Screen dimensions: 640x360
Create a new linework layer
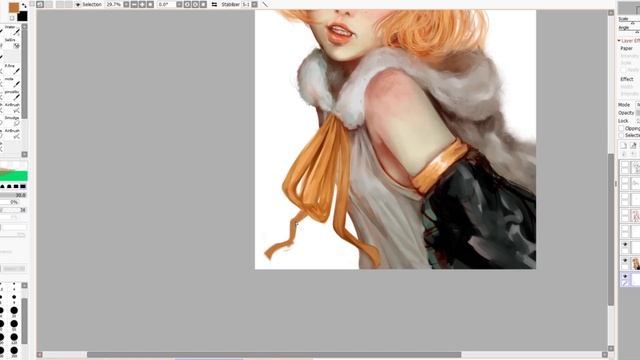pyautogui.click(x=633, y=146)
